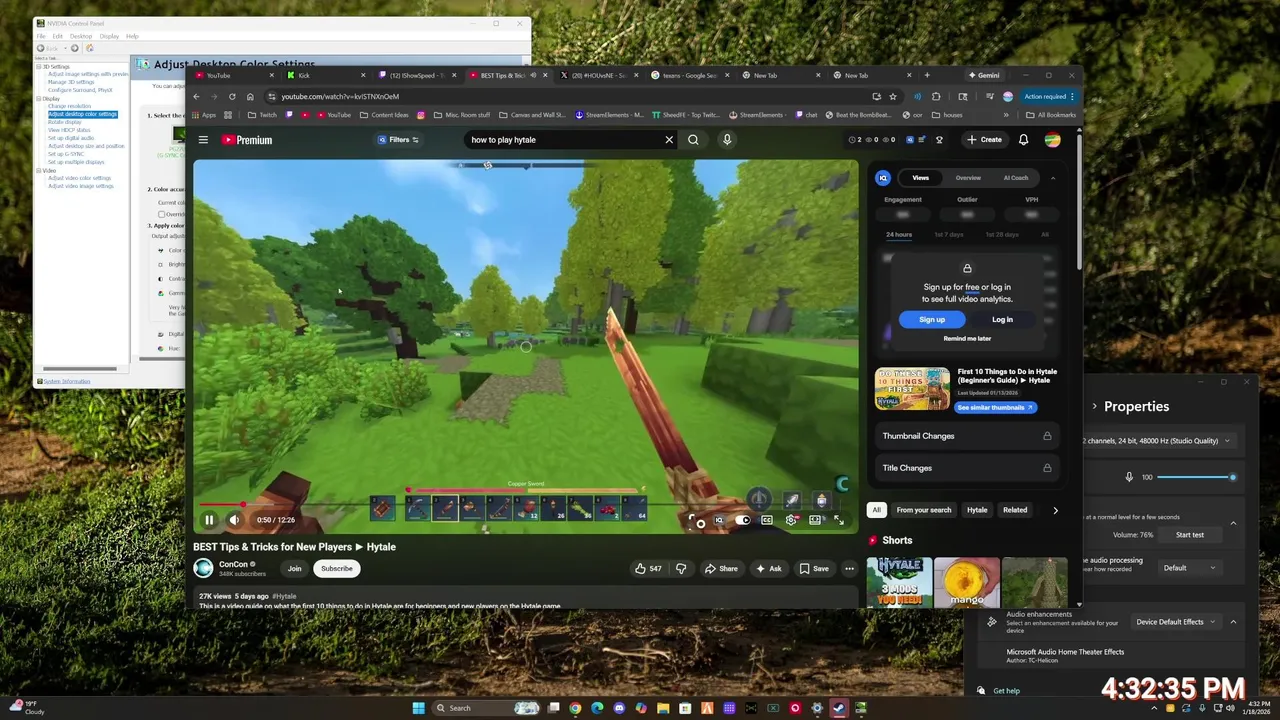Clear the YouTube search box text

tap(669, 140)
